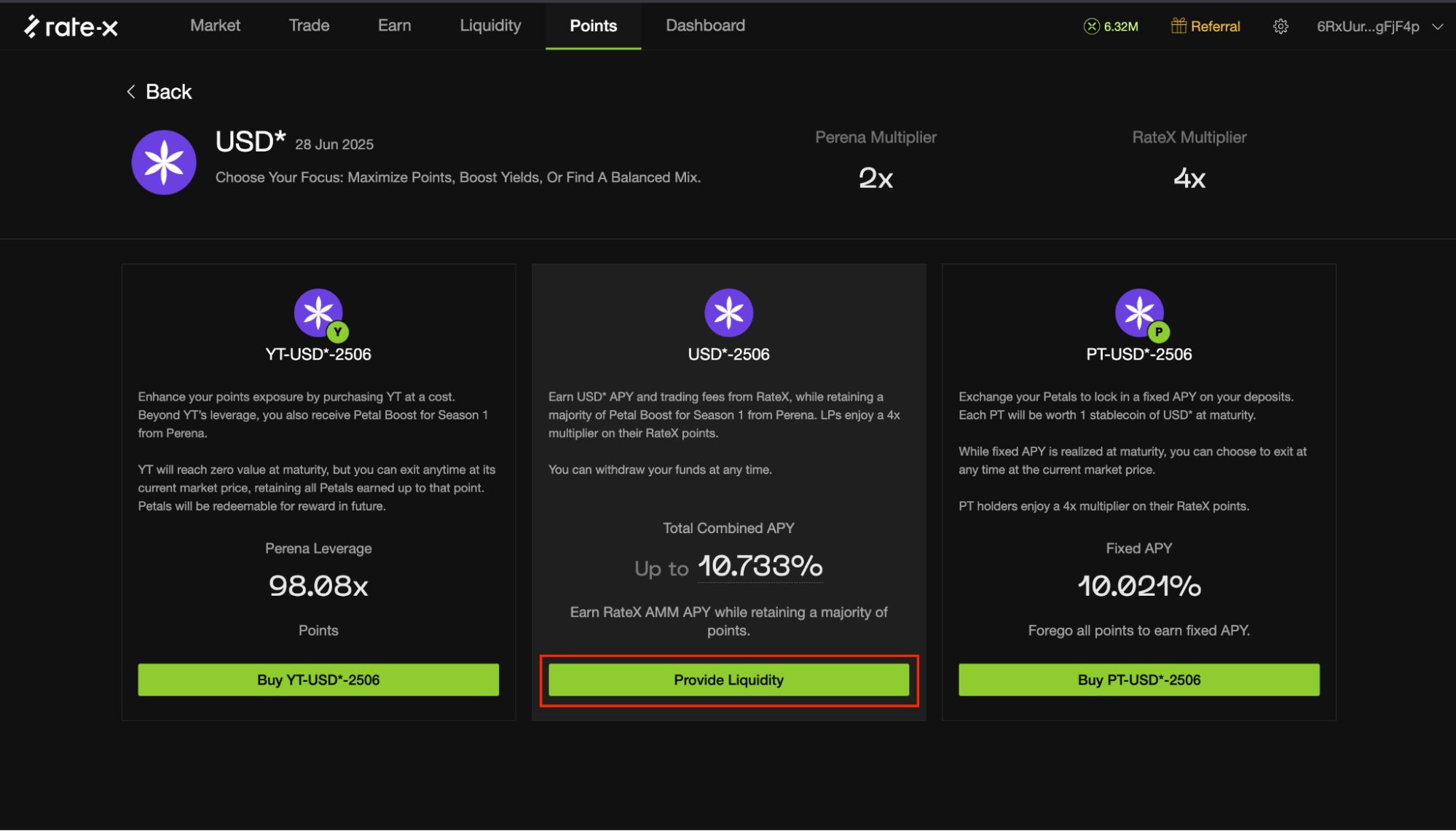Click the Perena Multiplier 2x value
1456x831 pixels.
[875, 178]
